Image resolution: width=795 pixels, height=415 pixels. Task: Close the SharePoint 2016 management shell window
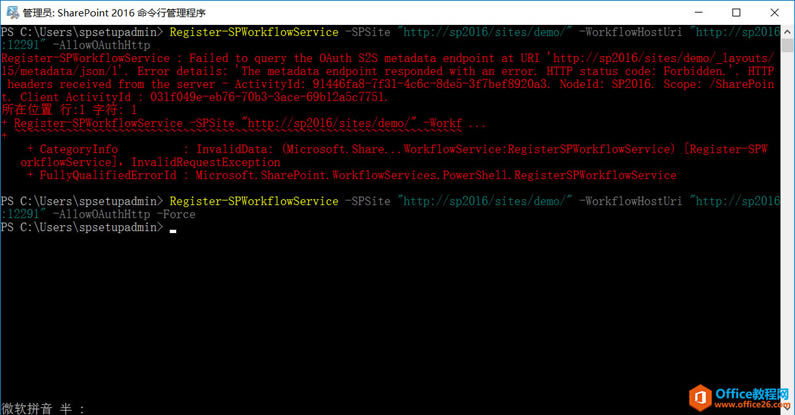[x=774, y=12]
